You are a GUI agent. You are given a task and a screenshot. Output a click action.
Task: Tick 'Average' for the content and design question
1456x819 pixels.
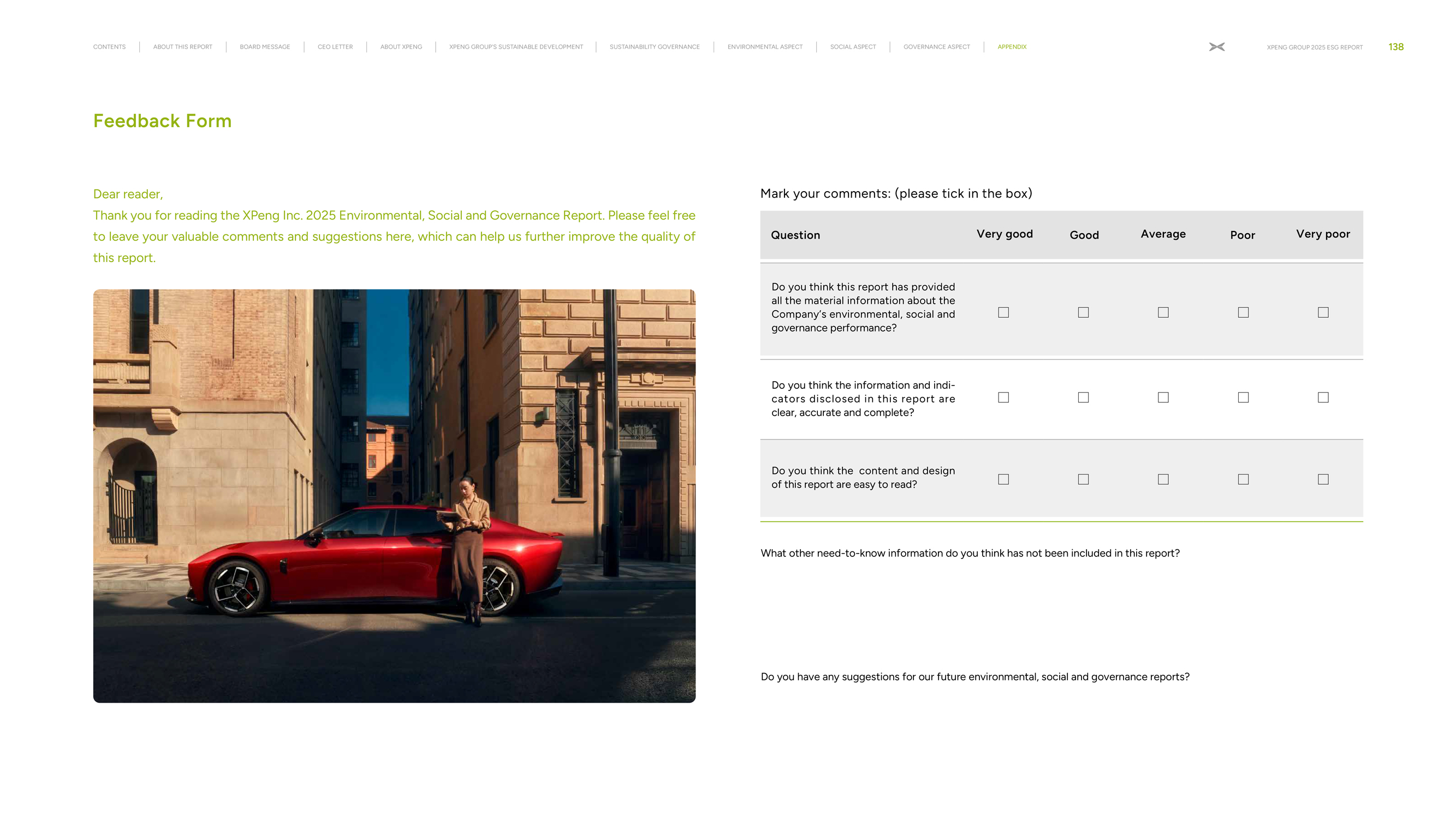tap(1163, 479)
